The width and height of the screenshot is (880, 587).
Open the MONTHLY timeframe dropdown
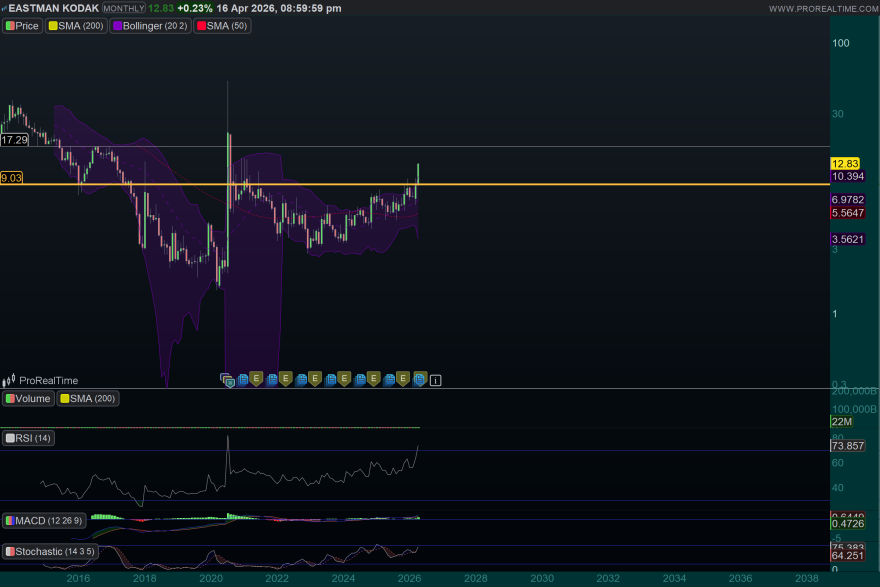125,7
